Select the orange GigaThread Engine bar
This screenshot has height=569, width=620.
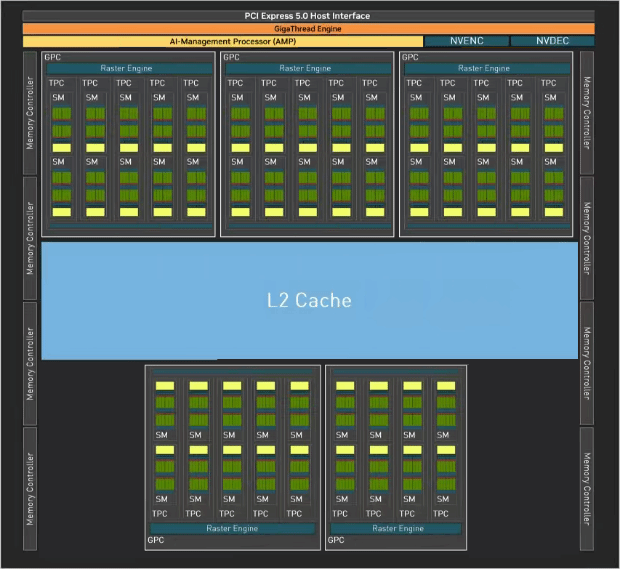[x=308, y=29]
